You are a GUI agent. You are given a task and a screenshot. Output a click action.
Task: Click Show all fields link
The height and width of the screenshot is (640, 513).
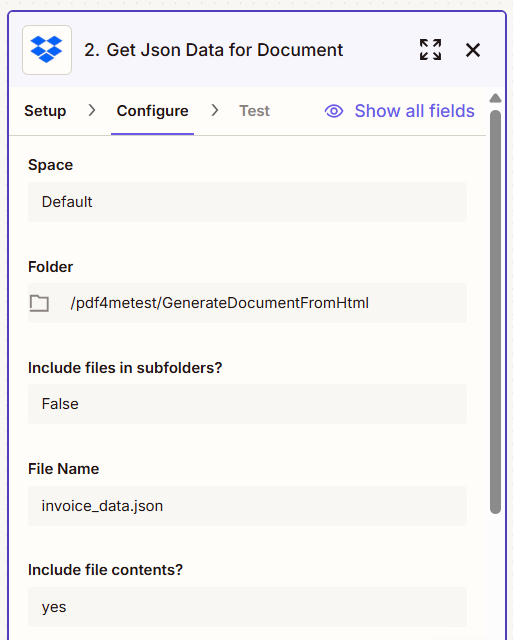point(414,111)
